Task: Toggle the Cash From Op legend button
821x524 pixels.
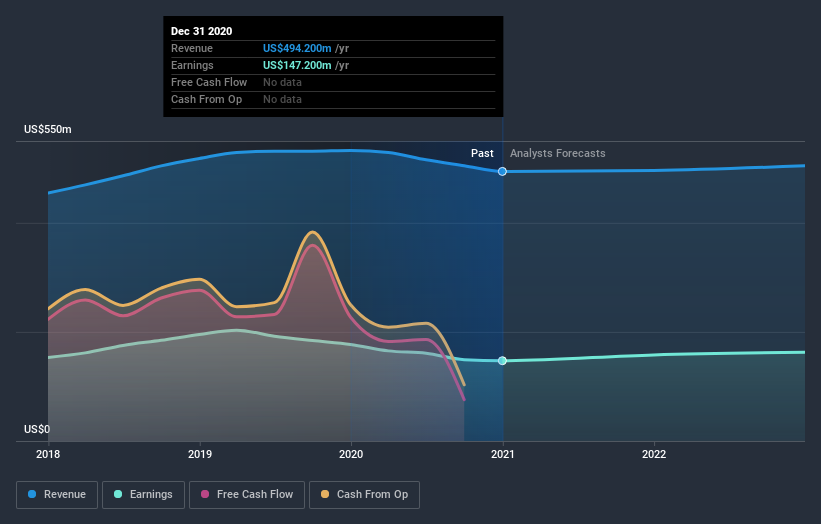Action: pos(364,495)
